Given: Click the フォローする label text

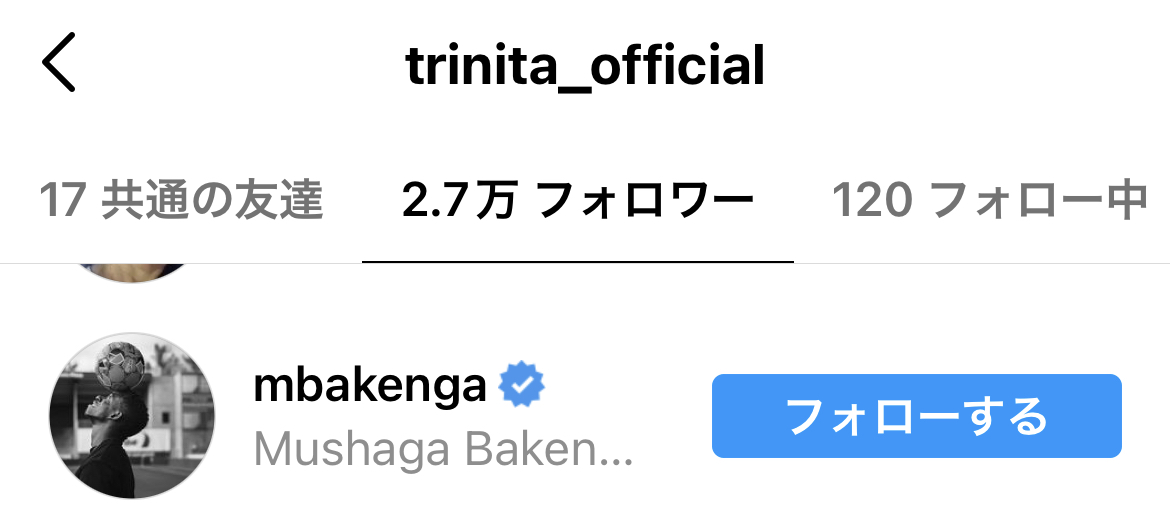Looking at the screenshot, I should [916, 417].
